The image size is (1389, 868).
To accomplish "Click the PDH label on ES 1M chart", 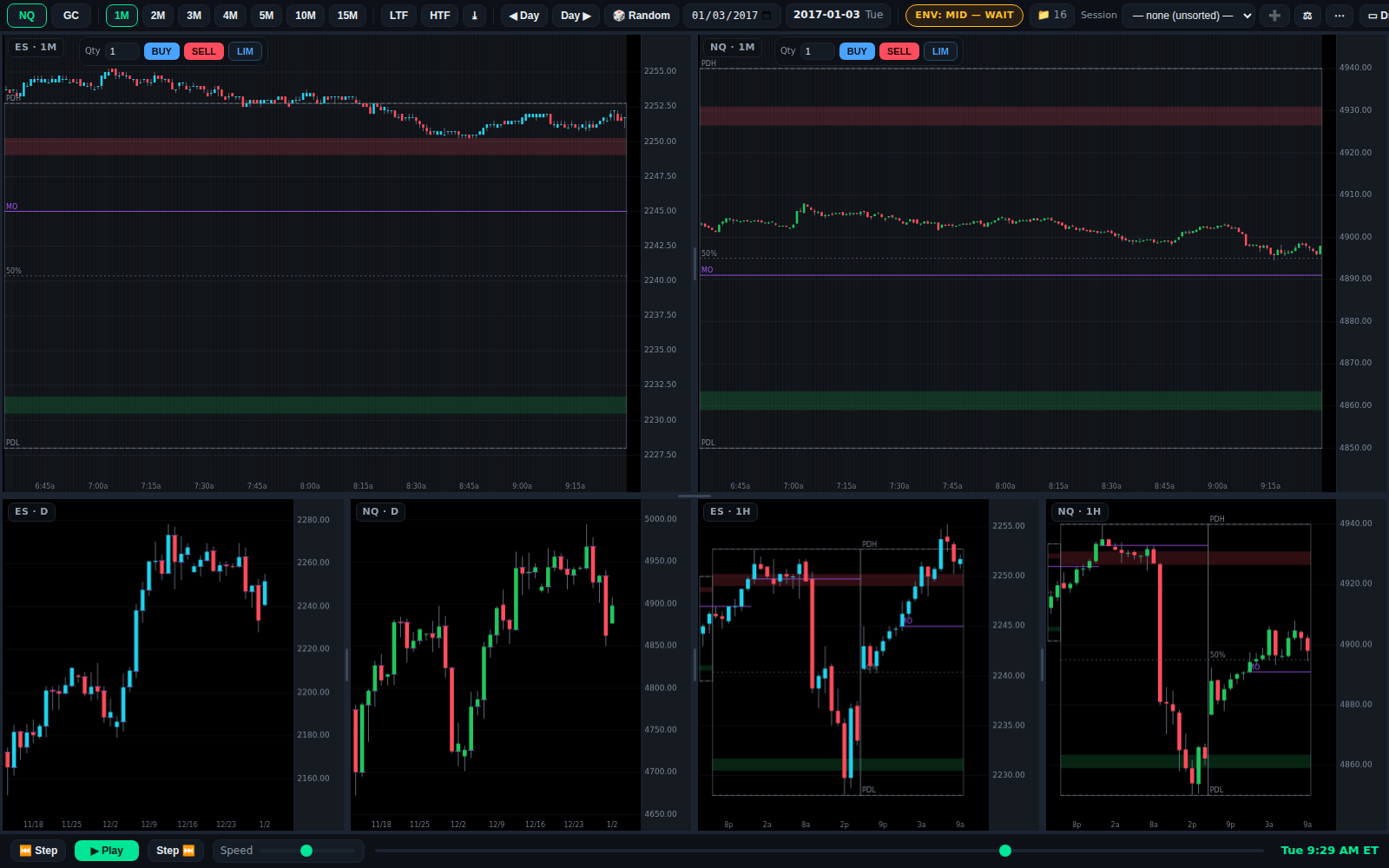I will [12, 98].
